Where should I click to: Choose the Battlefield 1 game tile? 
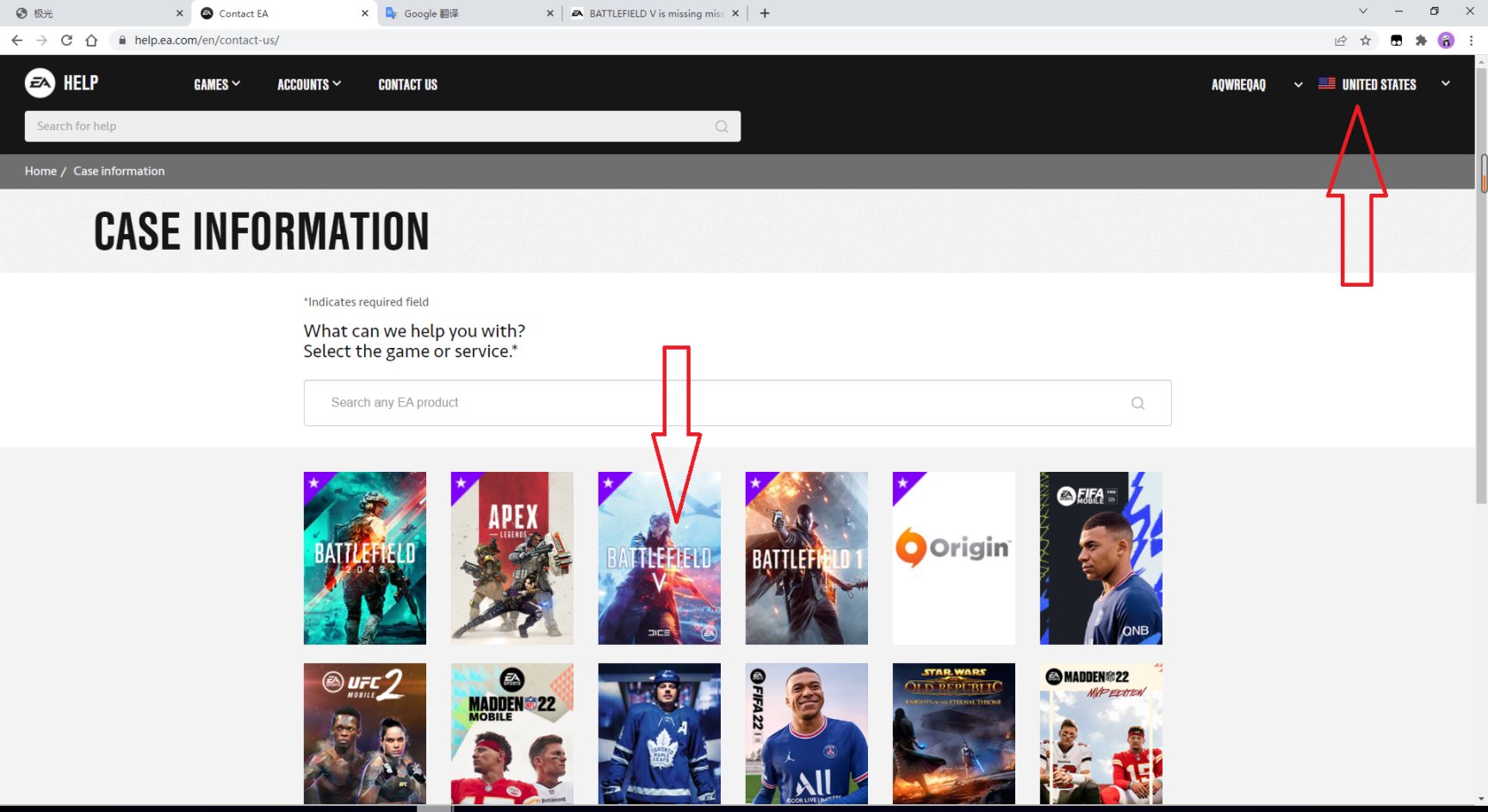pos(807,558)
